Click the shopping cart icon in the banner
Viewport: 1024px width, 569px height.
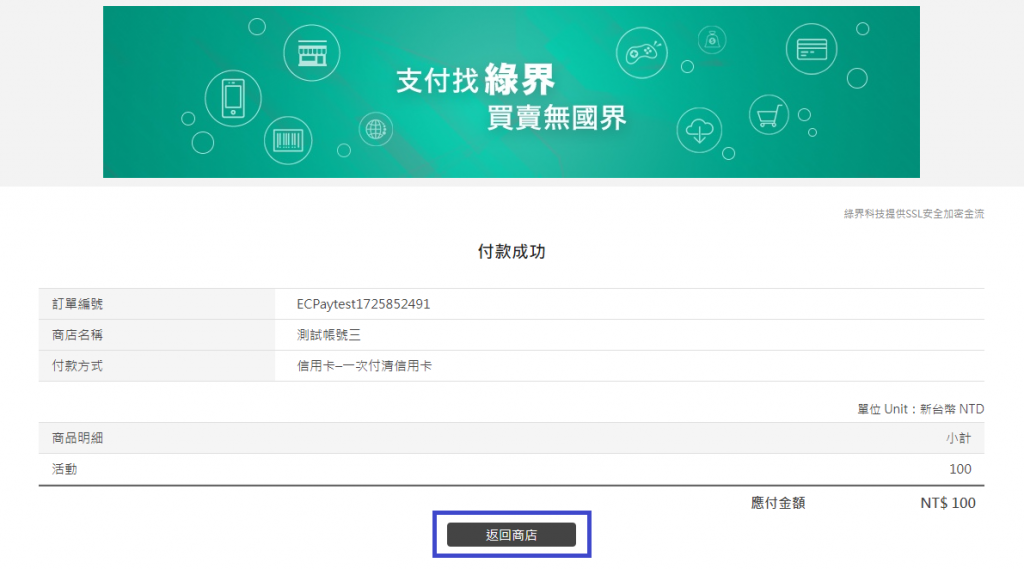click(x=769, y=115)
